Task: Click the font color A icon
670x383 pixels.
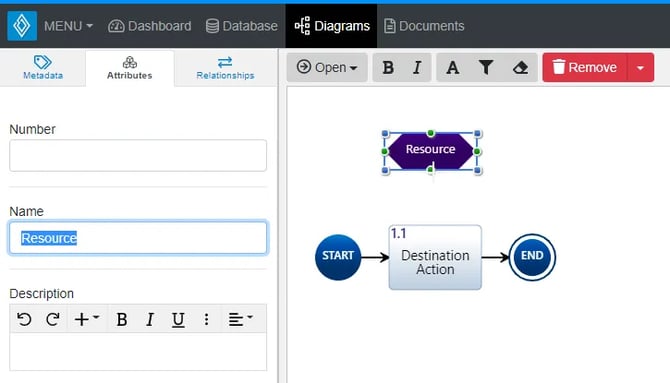Action: tap(453, 68)
